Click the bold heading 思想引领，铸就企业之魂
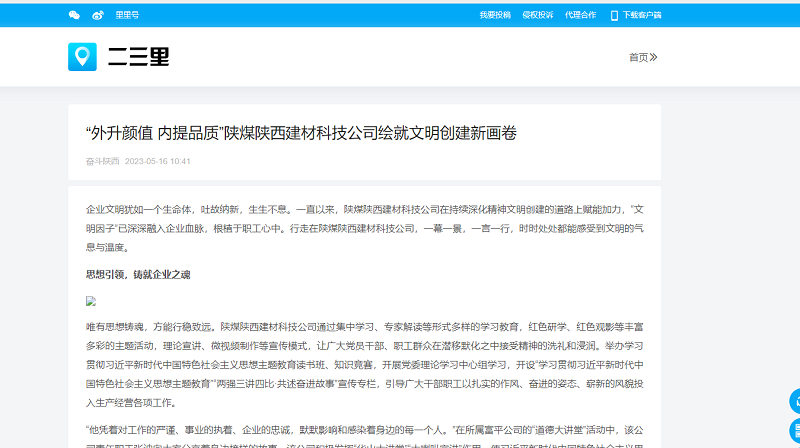The image size is (800, 448). pyautogui.click(x=138, y=274)
